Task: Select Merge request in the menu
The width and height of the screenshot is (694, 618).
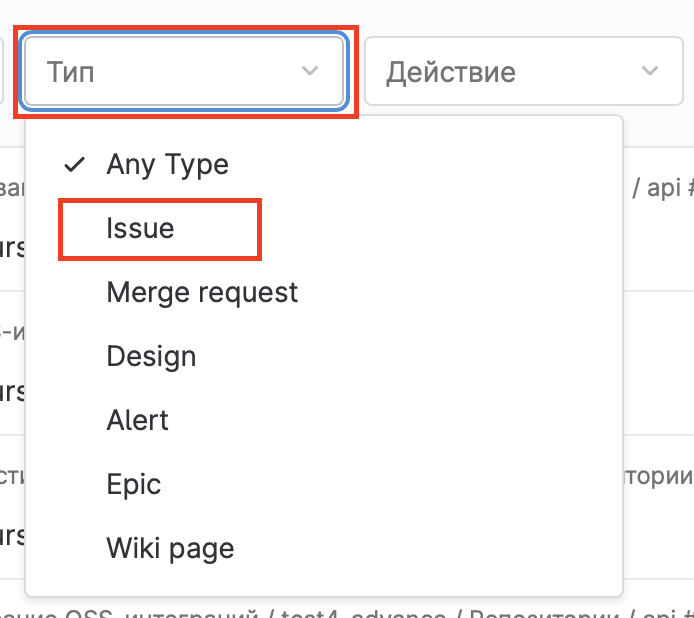Action: pyautogui.click(x=202, y=293)
